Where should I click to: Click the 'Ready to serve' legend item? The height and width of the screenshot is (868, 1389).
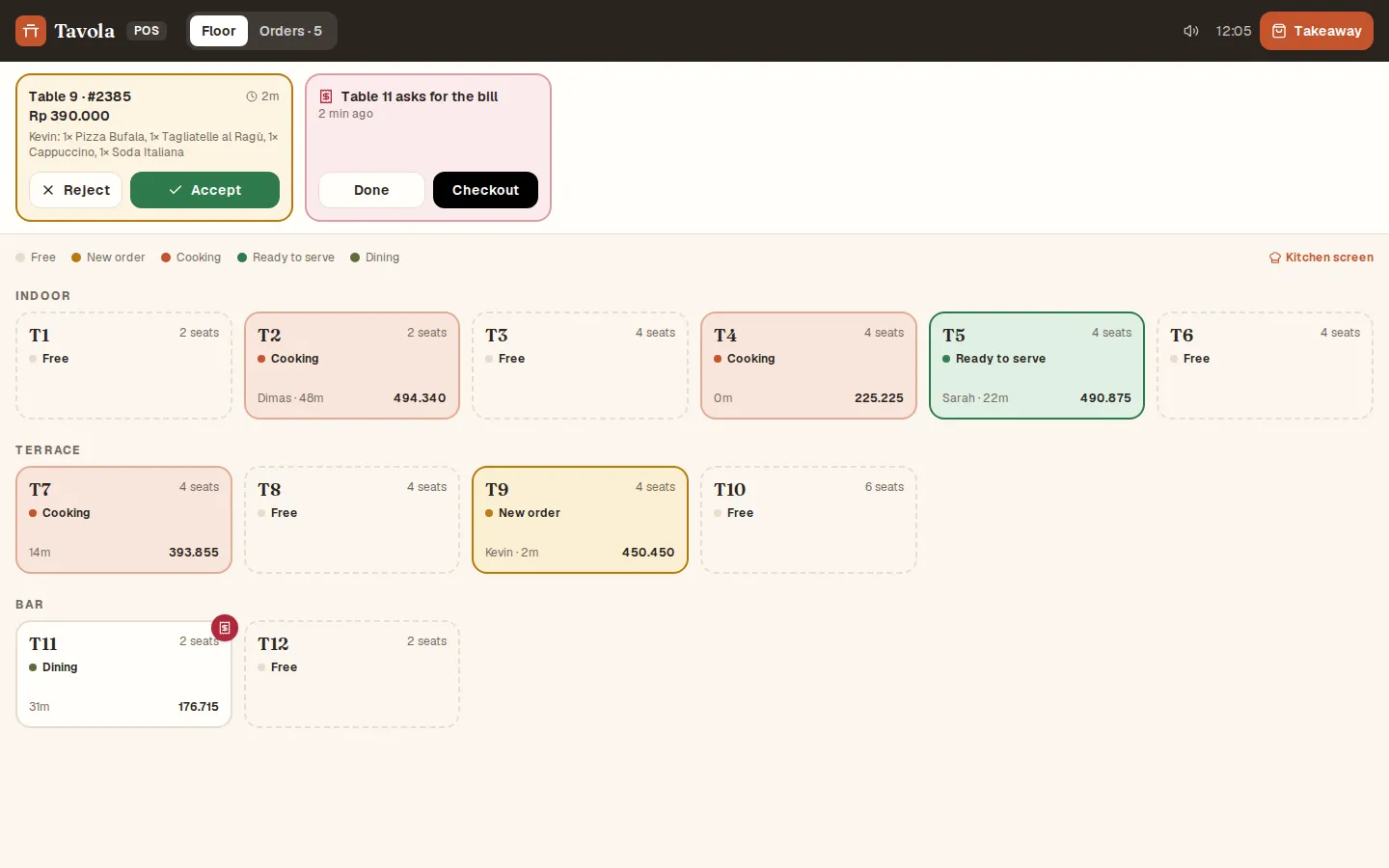pyautogui.click(x=286, y=258)
